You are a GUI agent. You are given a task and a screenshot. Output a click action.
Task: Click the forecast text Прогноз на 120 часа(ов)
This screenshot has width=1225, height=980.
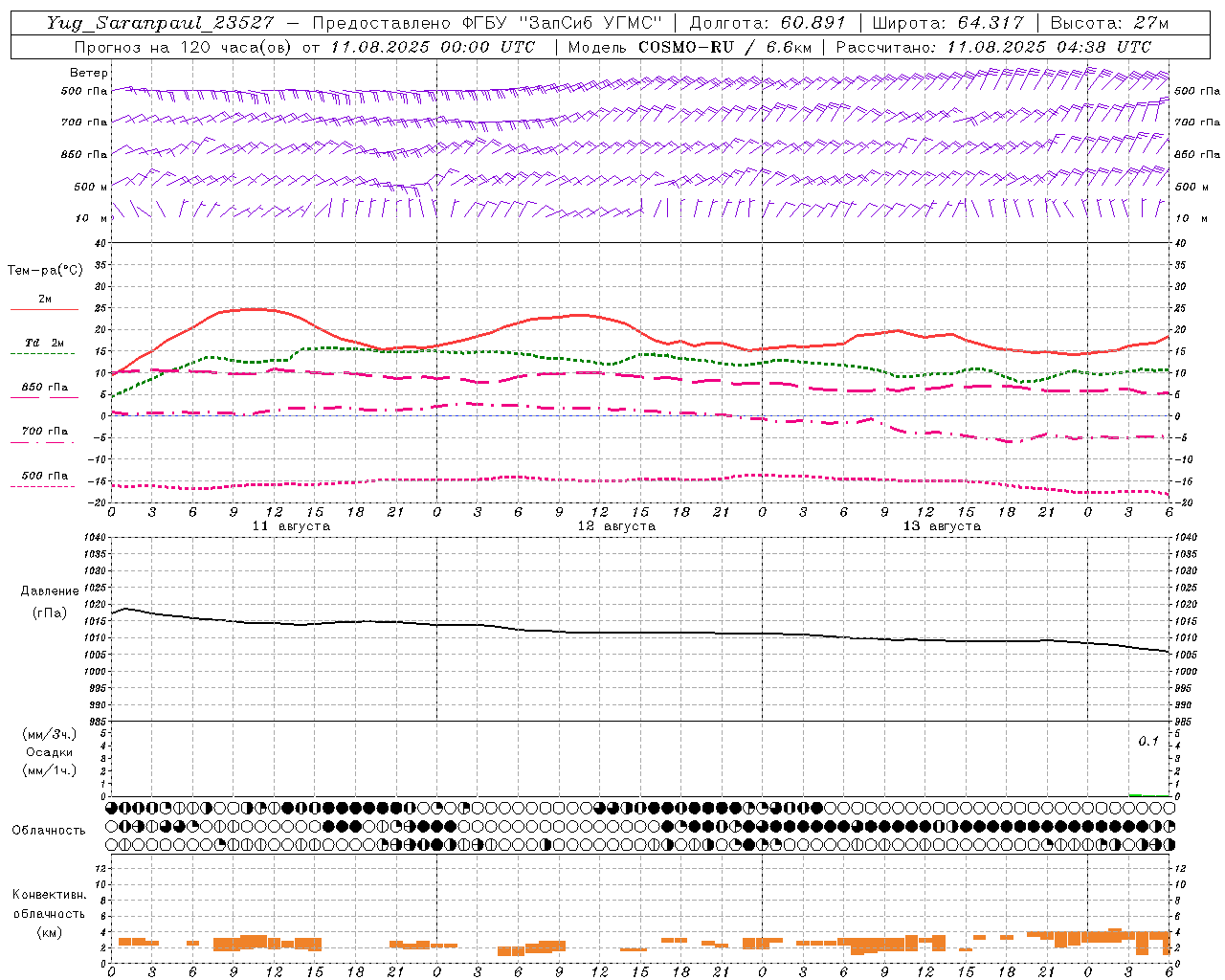coord(184,47)
